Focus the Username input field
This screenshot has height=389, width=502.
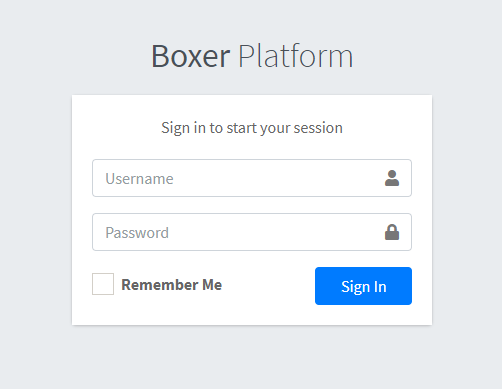(x=252, y=178)
